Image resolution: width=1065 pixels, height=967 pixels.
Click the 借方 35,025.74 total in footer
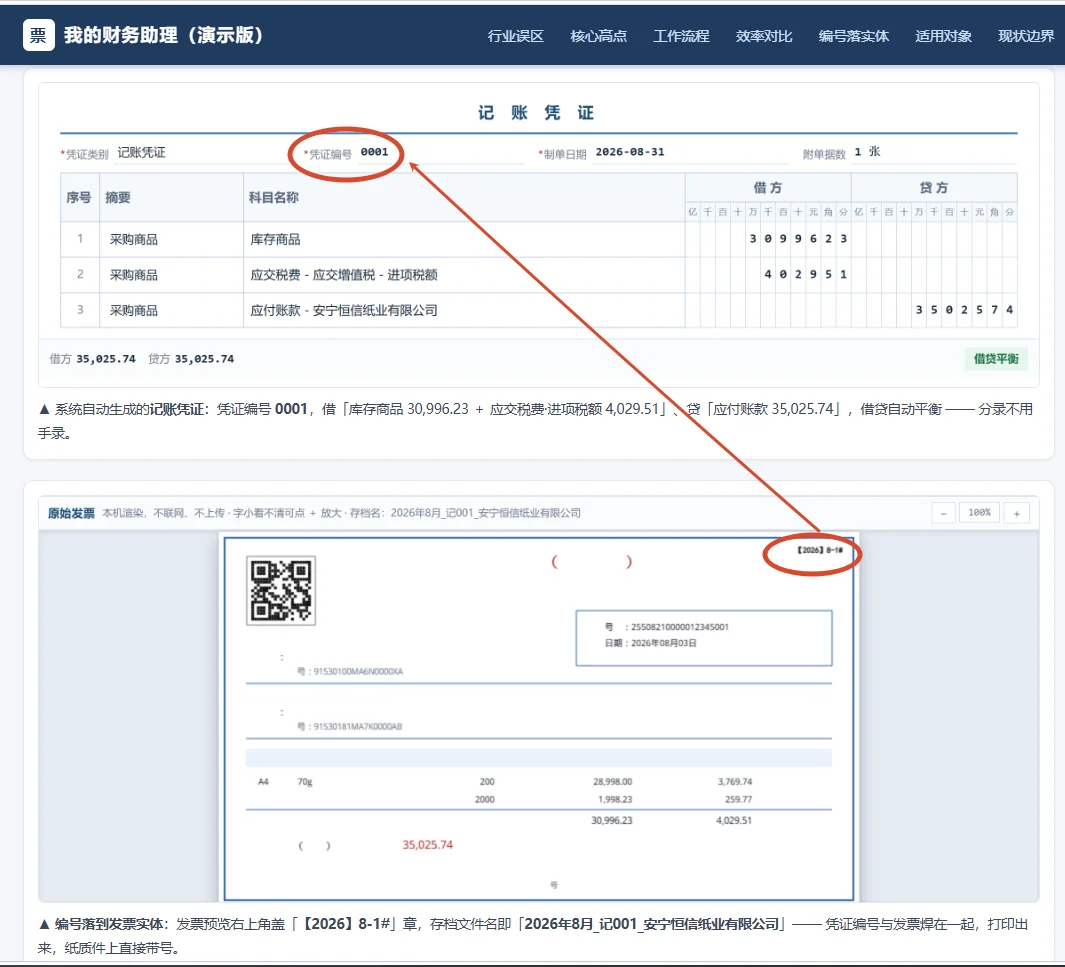[x=92, y=359]
